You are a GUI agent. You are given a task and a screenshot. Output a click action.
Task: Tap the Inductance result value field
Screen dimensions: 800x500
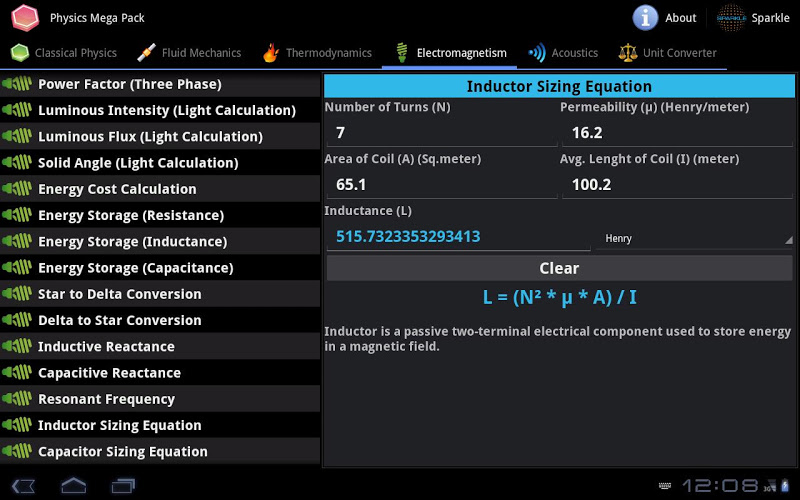coord(458,236)
